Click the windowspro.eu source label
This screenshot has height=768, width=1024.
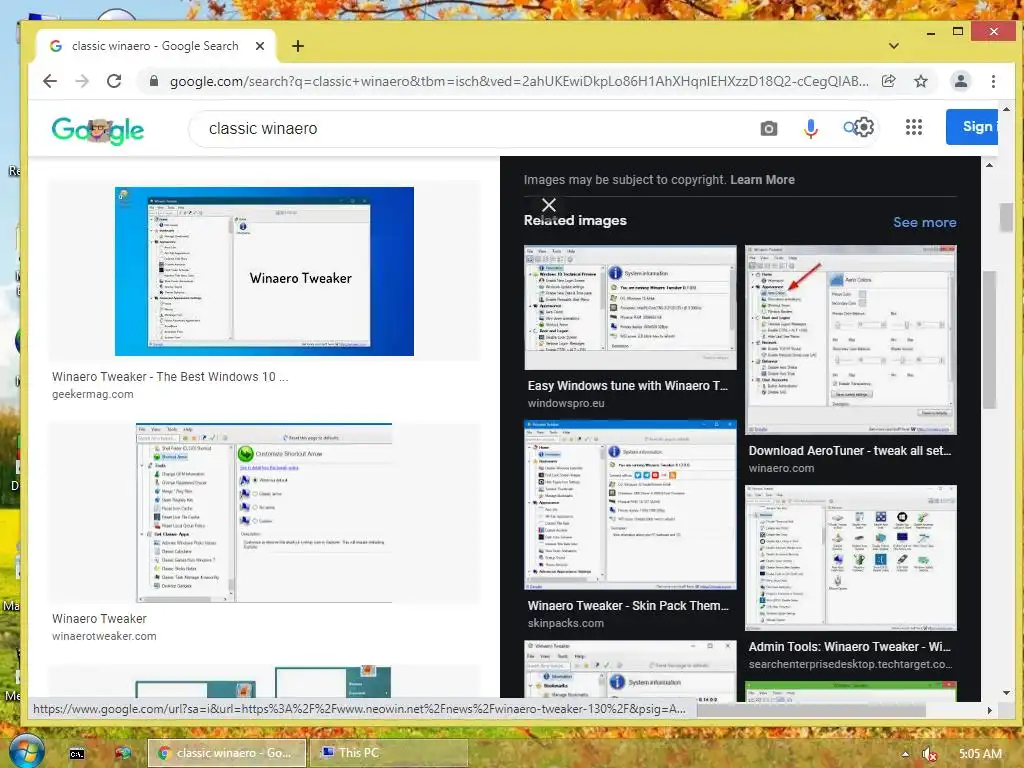[566, 403]
